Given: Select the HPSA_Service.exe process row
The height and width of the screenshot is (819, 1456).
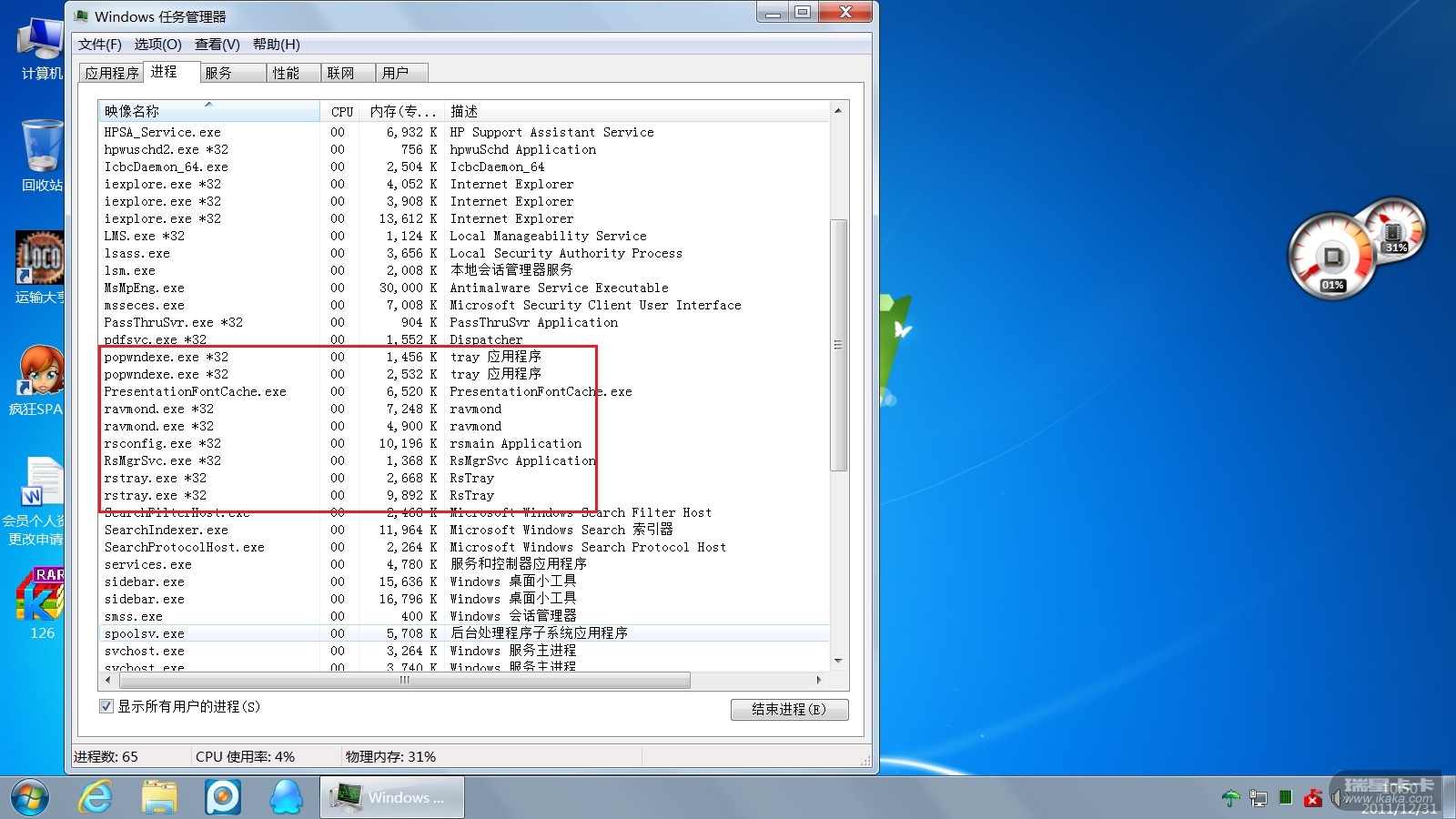Looking at the screenshot, I should tap(464, 132).
